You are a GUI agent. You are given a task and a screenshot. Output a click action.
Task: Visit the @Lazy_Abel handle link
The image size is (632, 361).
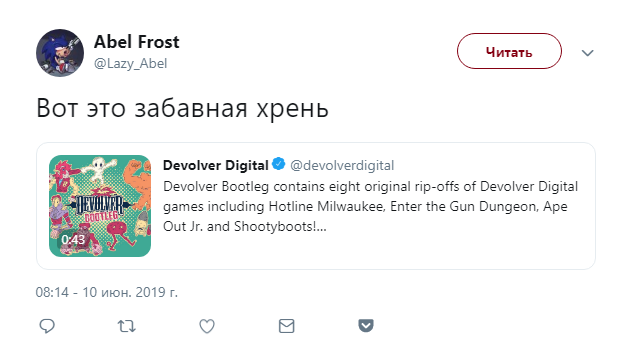tap(131, 64)
